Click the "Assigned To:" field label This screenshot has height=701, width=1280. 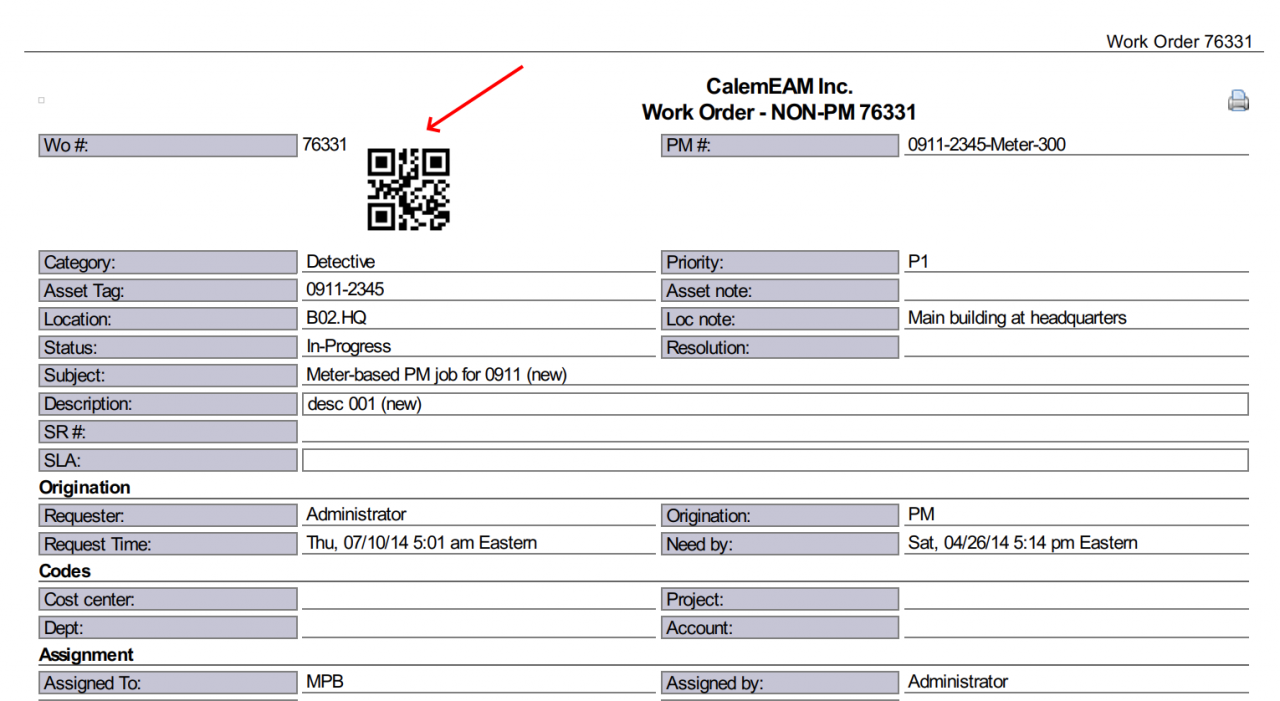[x=168, y=684]
